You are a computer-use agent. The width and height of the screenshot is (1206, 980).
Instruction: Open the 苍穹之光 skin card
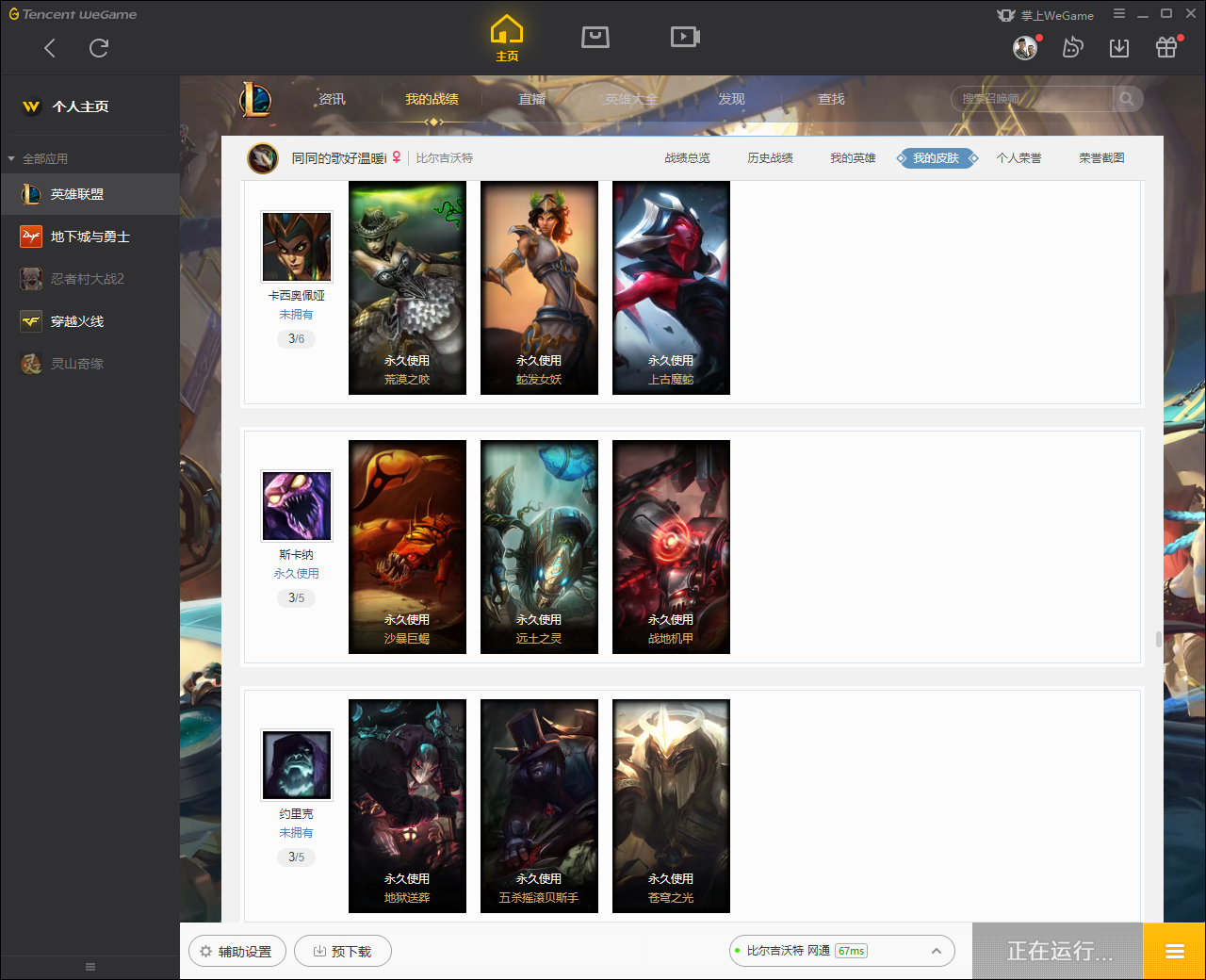coord(671,806)
